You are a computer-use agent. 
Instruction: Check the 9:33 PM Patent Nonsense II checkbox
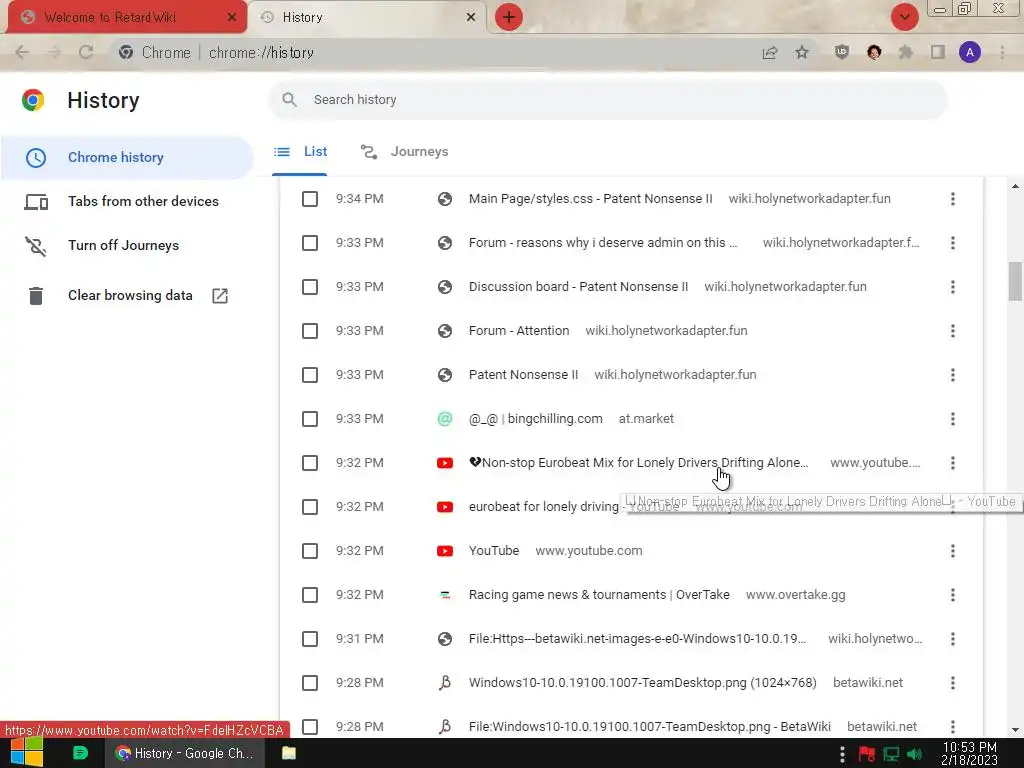pyautogui.click(x=310, y=375)
